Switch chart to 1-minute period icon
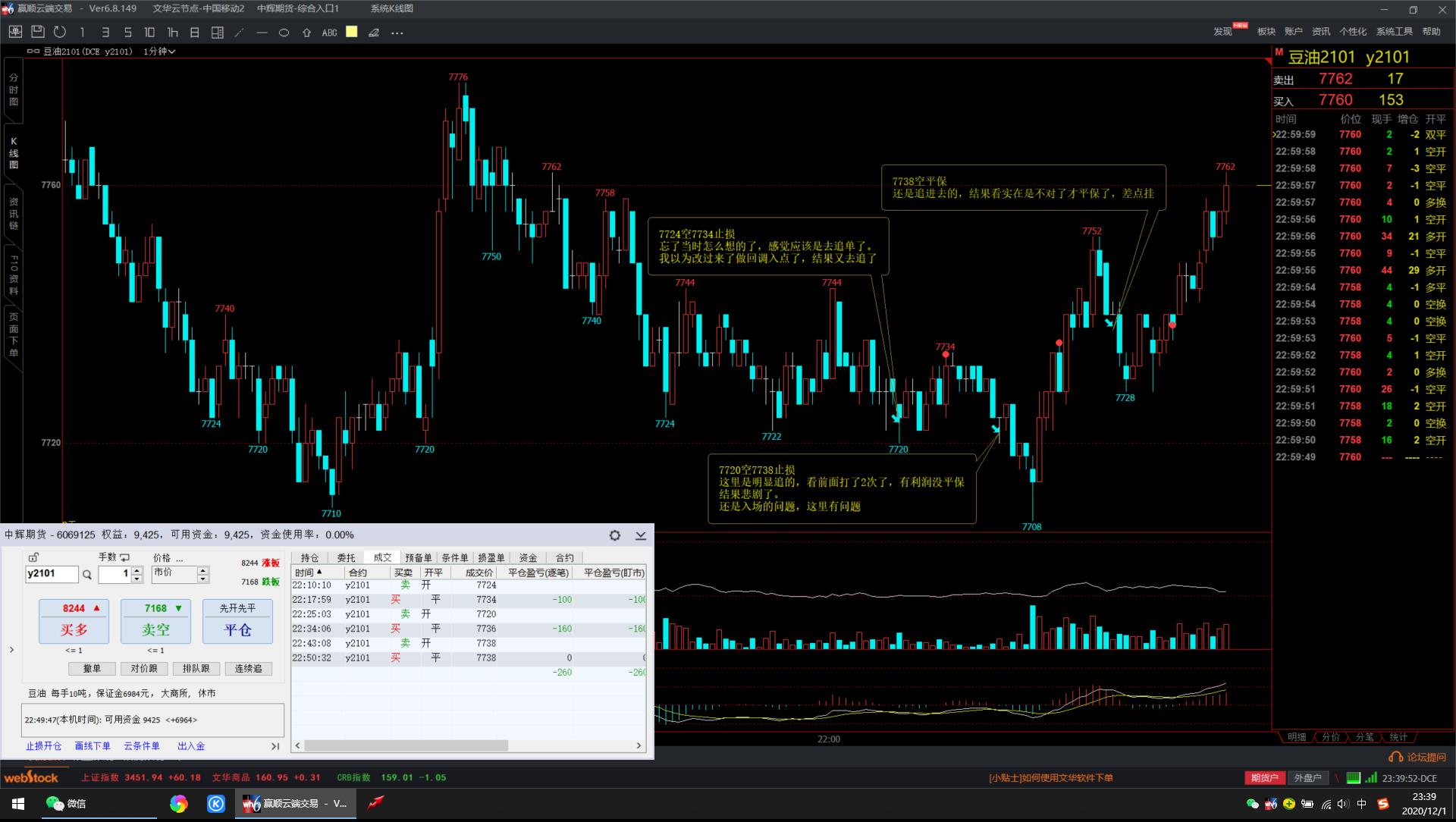 [x=82, y=32]
